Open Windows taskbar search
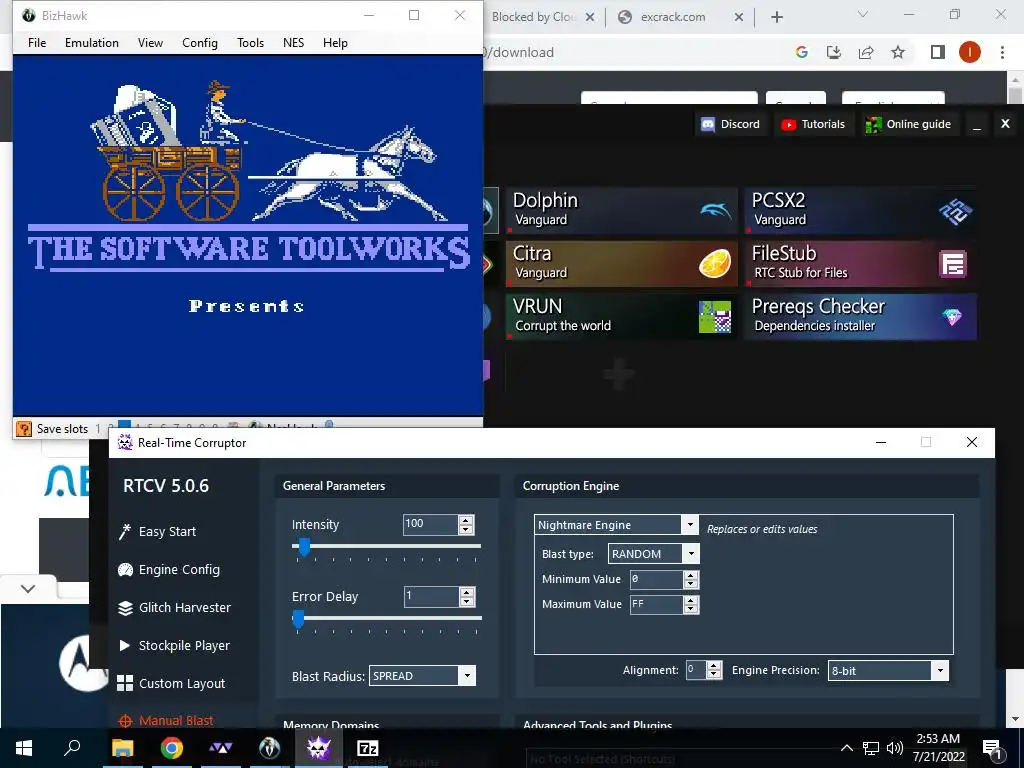The height and width of the screenshot is (768, 1024). coord(72,748)
